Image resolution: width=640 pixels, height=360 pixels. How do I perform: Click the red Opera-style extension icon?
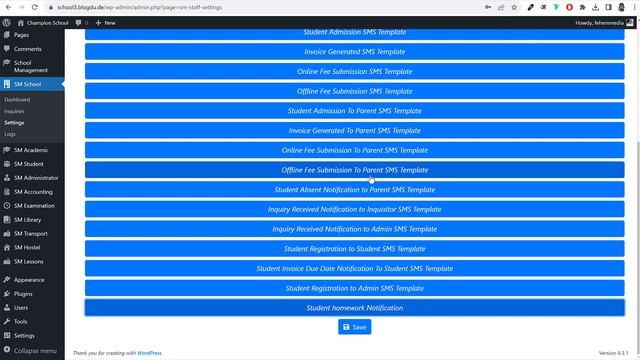pos(569,7)
